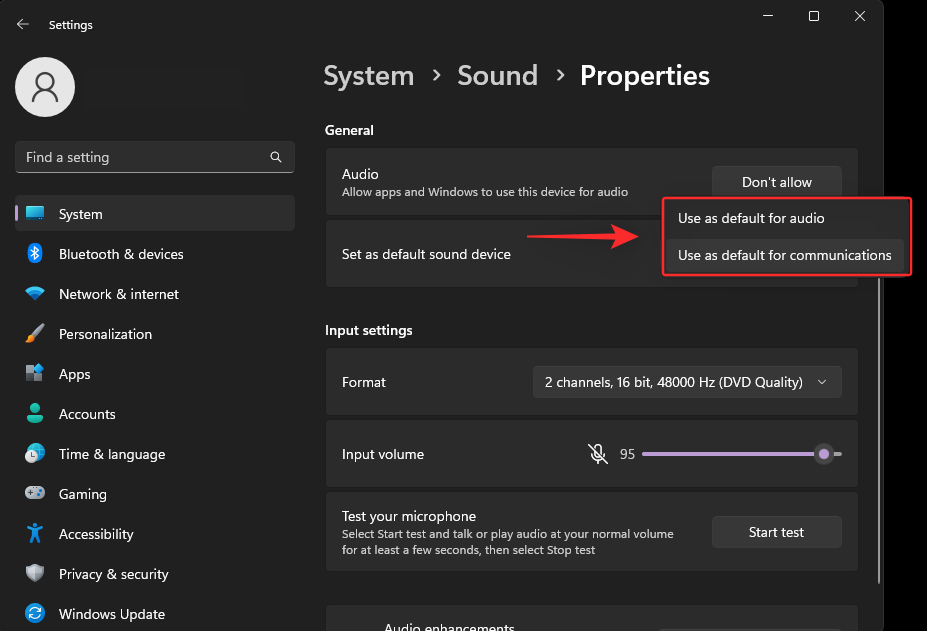Expand the Format dropdown for DVD Quality
The width and height of the screenshot is (927, 631).
click(686, 382)
